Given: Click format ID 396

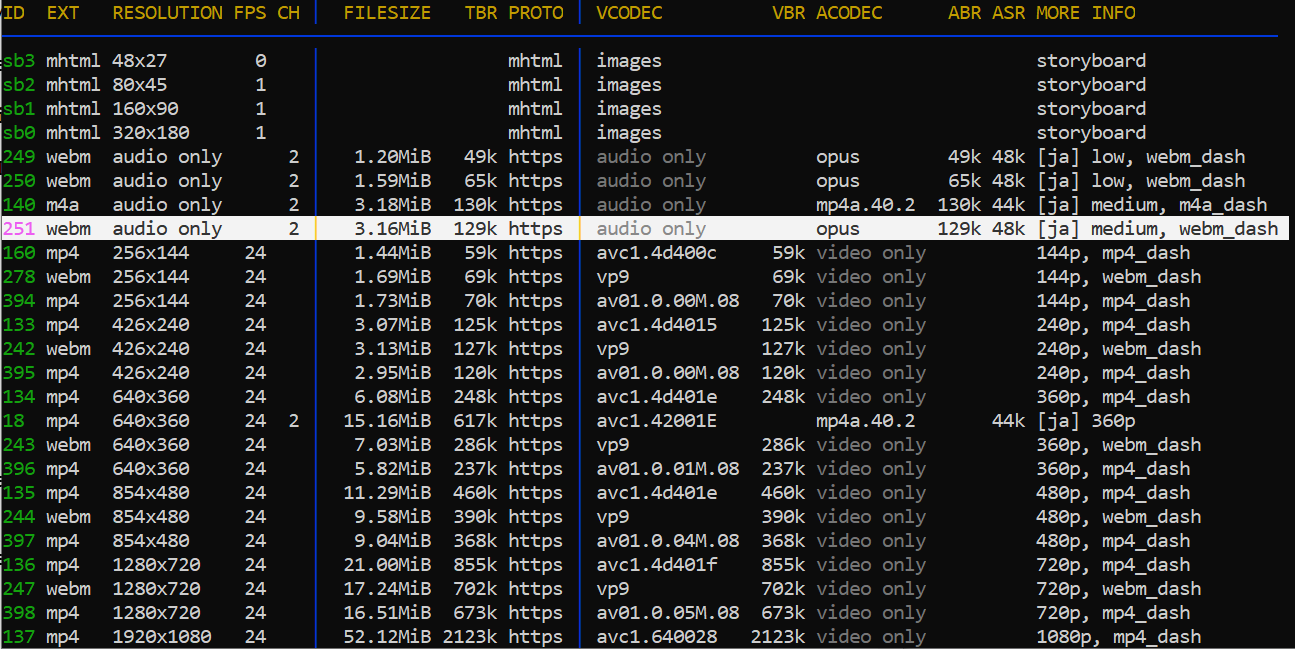Looking at the screenshot, I should click(19, 469).
